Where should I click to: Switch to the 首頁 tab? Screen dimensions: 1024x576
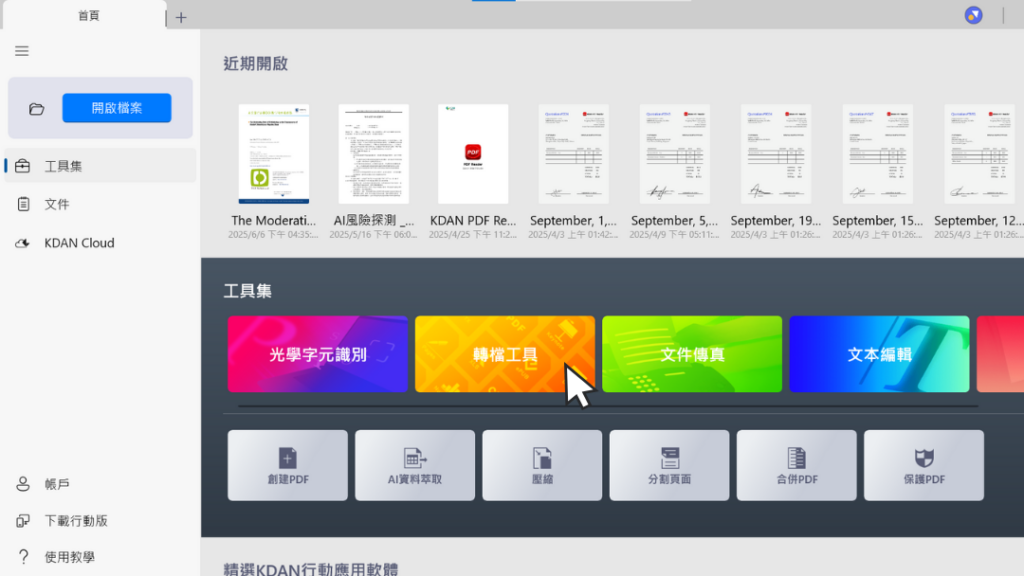coord(85,15)
